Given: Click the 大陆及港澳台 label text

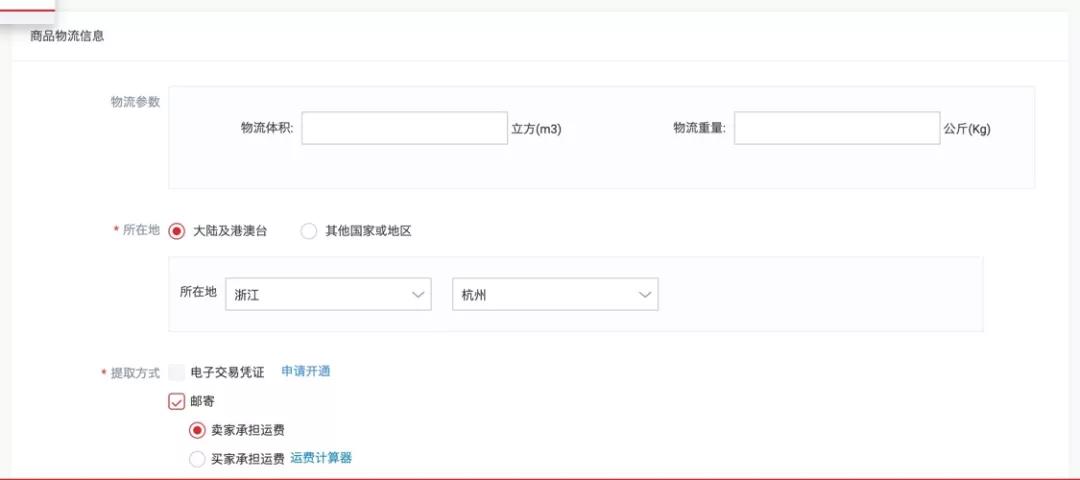Looking at the screenshot, I should [230, 231].
